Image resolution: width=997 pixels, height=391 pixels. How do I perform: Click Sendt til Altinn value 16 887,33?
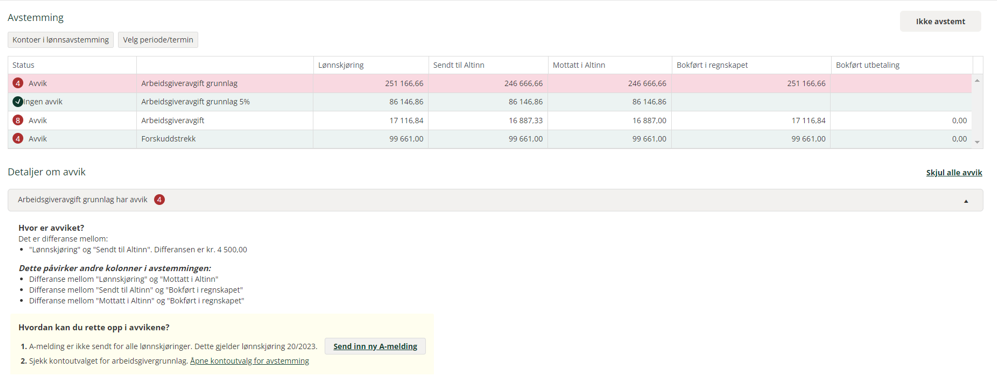click(x=526, y=120)
